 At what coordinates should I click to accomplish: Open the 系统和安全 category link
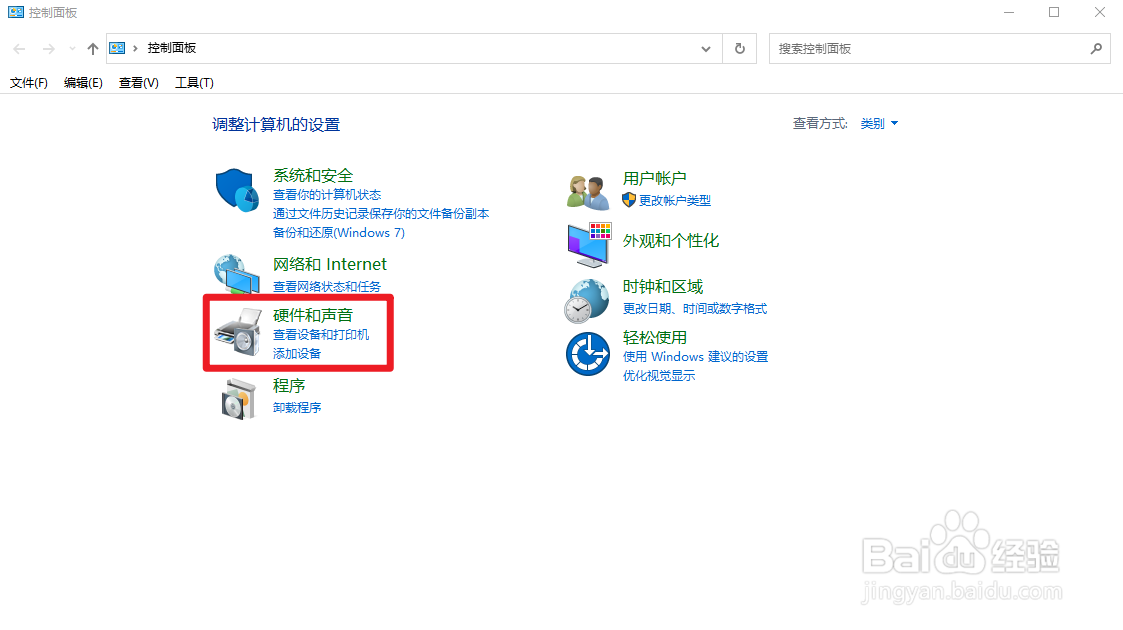[313, 175]
